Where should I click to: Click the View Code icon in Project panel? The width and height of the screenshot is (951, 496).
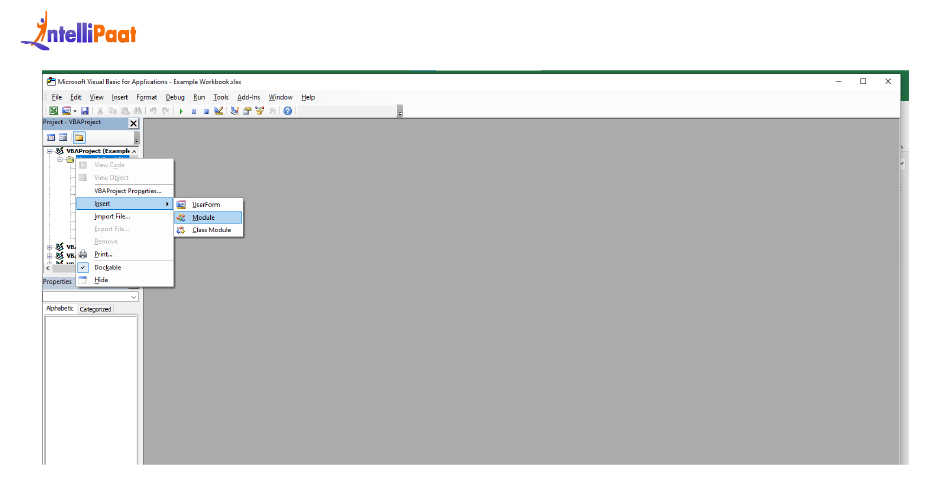51,138
